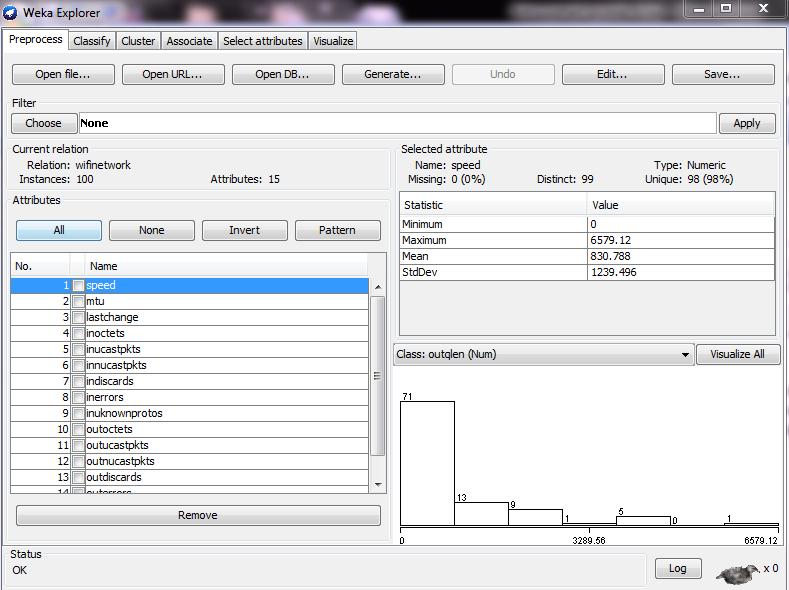Image resolution: width=789 pixels, height=590 pixels.
Task: Check the inunknownprotos attribute checkbox
Action: tap(78, 413)
